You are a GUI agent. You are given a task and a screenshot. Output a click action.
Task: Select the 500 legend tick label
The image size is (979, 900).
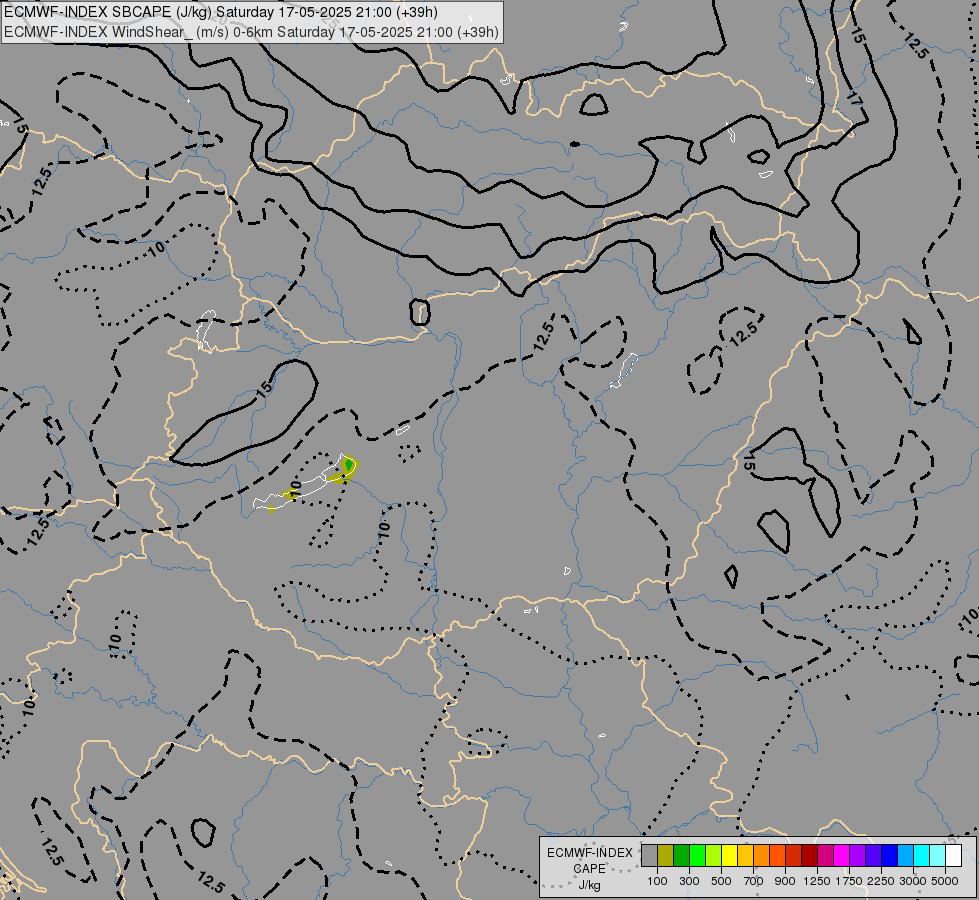pyautogui.click(x=721, y=881)
